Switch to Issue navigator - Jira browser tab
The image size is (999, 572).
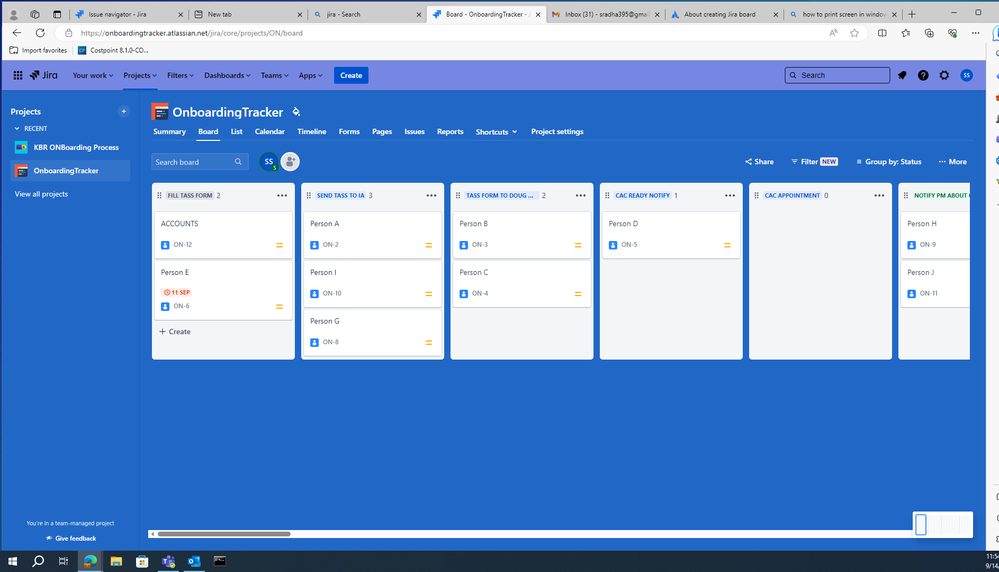coord(127,14)
